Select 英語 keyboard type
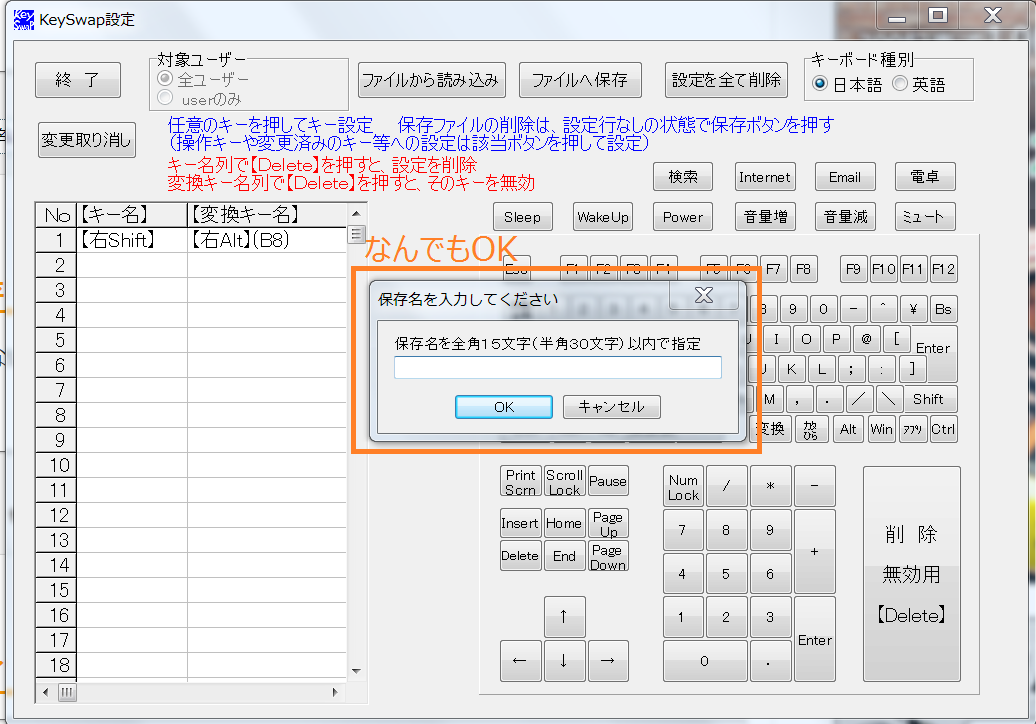 coord(900,85)
